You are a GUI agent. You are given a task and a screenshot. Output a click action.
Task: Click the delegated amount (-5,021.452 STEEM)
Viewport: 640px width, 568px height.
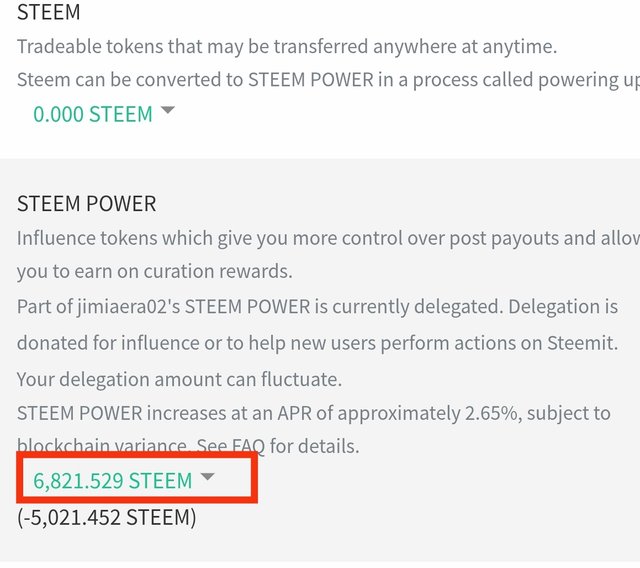click(x=107, y=517)
